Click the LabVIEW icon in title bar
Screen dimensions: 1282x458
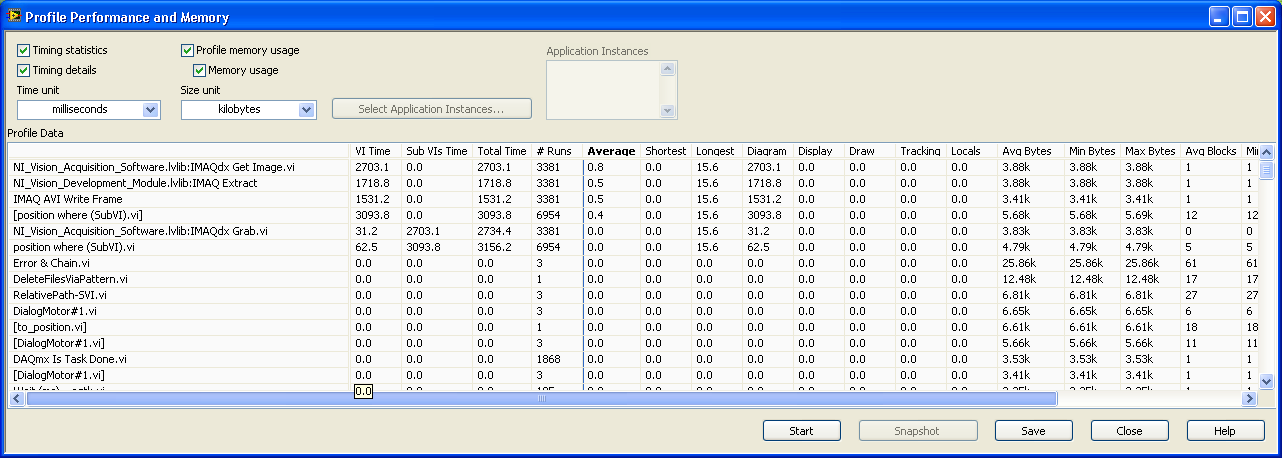pyautogui.click(x=14, y=17)
